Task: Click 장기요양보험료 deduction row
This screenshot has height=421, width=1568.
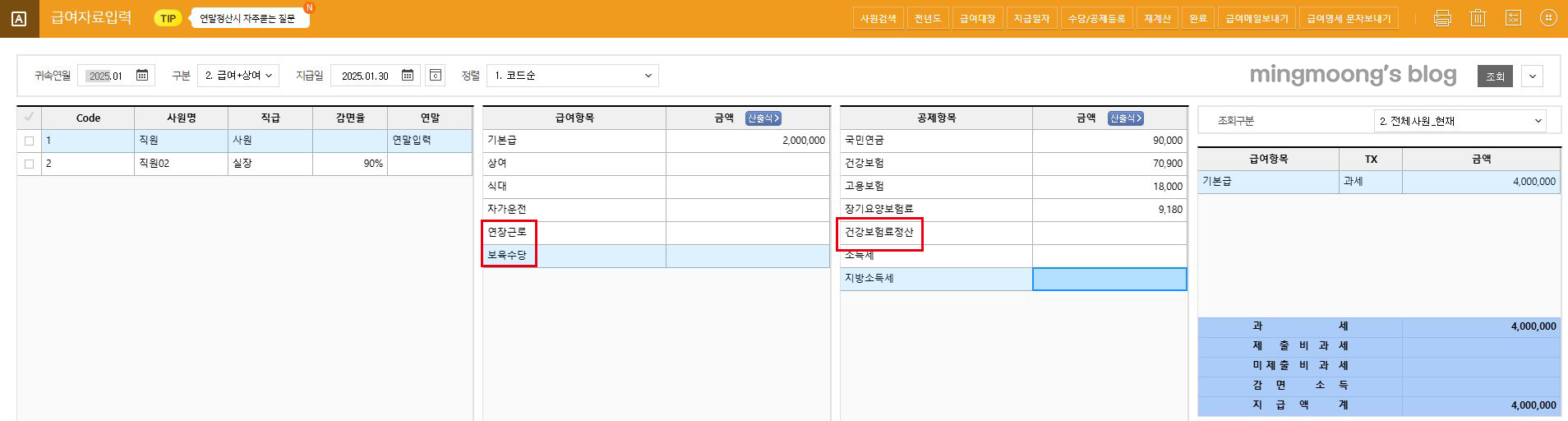Action: click(x=1013, y=210)
